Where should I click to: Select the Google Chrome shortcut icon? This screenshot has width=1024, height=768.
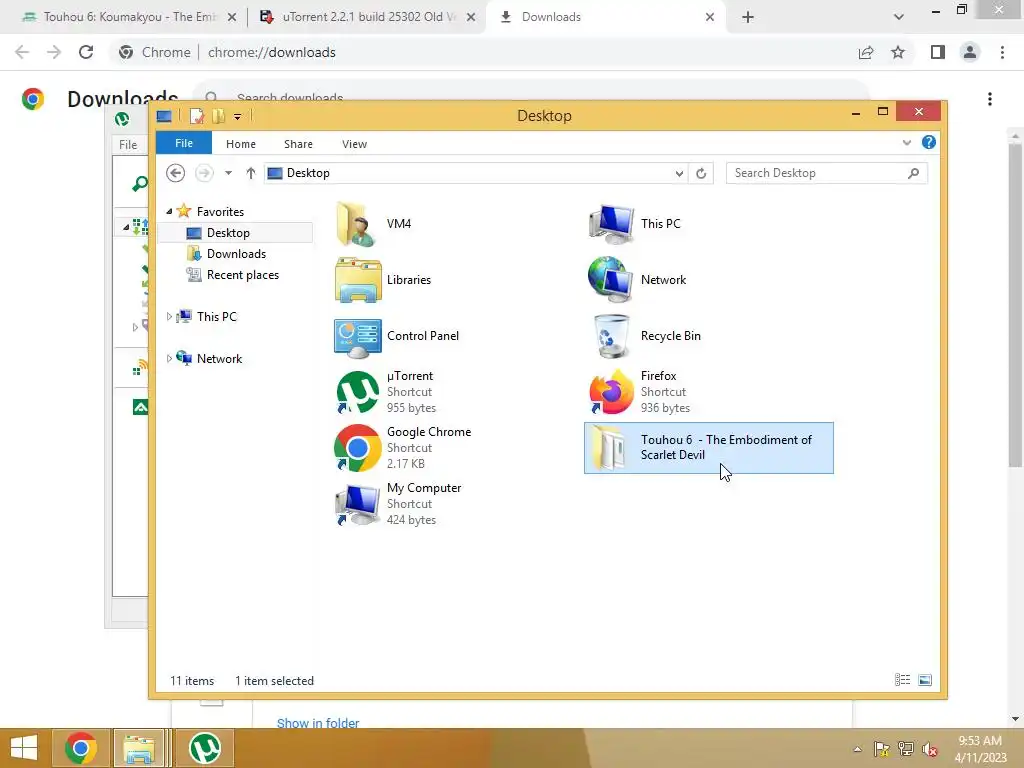click(x=357, y=448)
